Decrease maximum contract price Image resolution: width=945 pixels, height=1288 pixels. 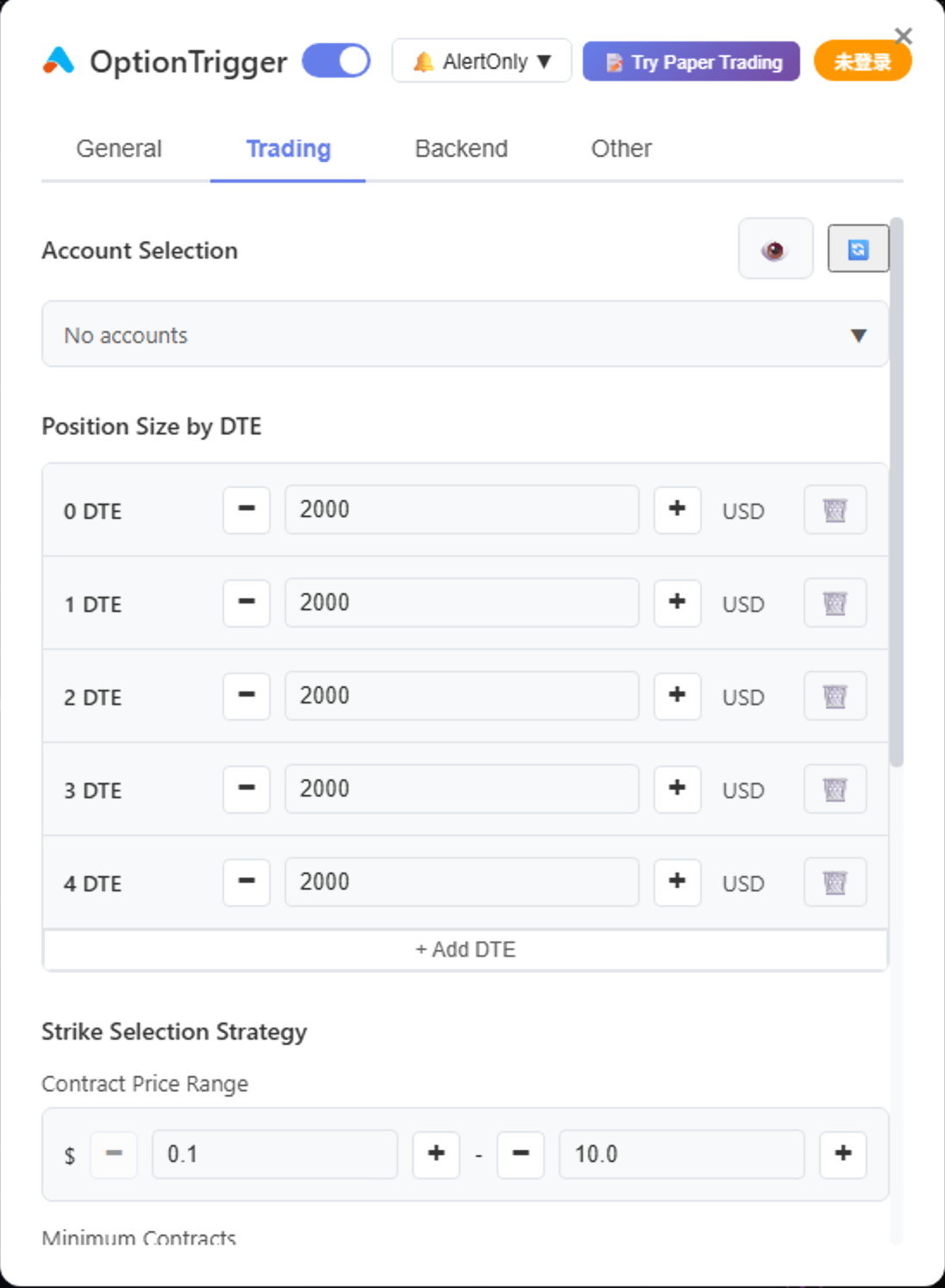(x=521, y=1154)
